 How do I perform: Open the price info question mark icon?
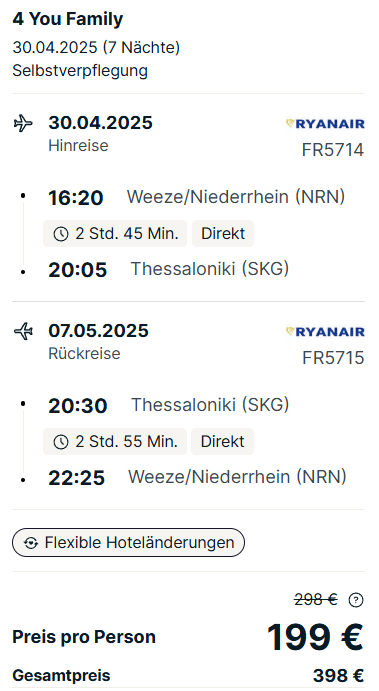point(356,600)
